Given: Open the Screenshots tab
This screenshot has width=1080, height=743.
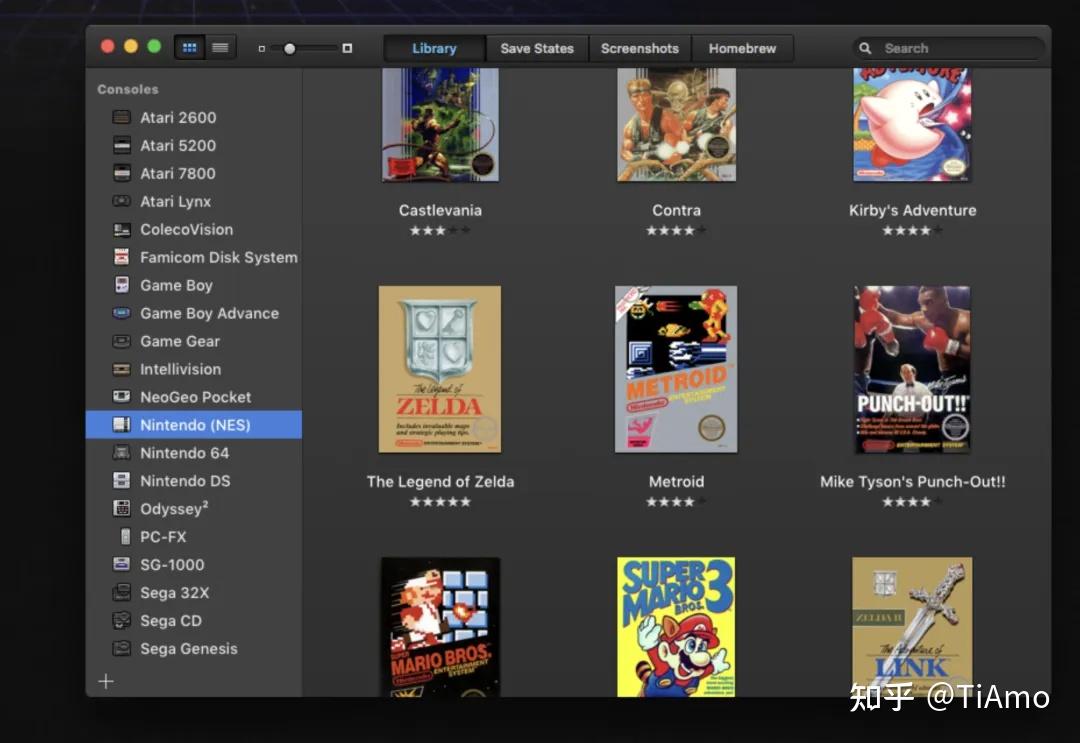Looking at the screenshot, I should [639, 48].
